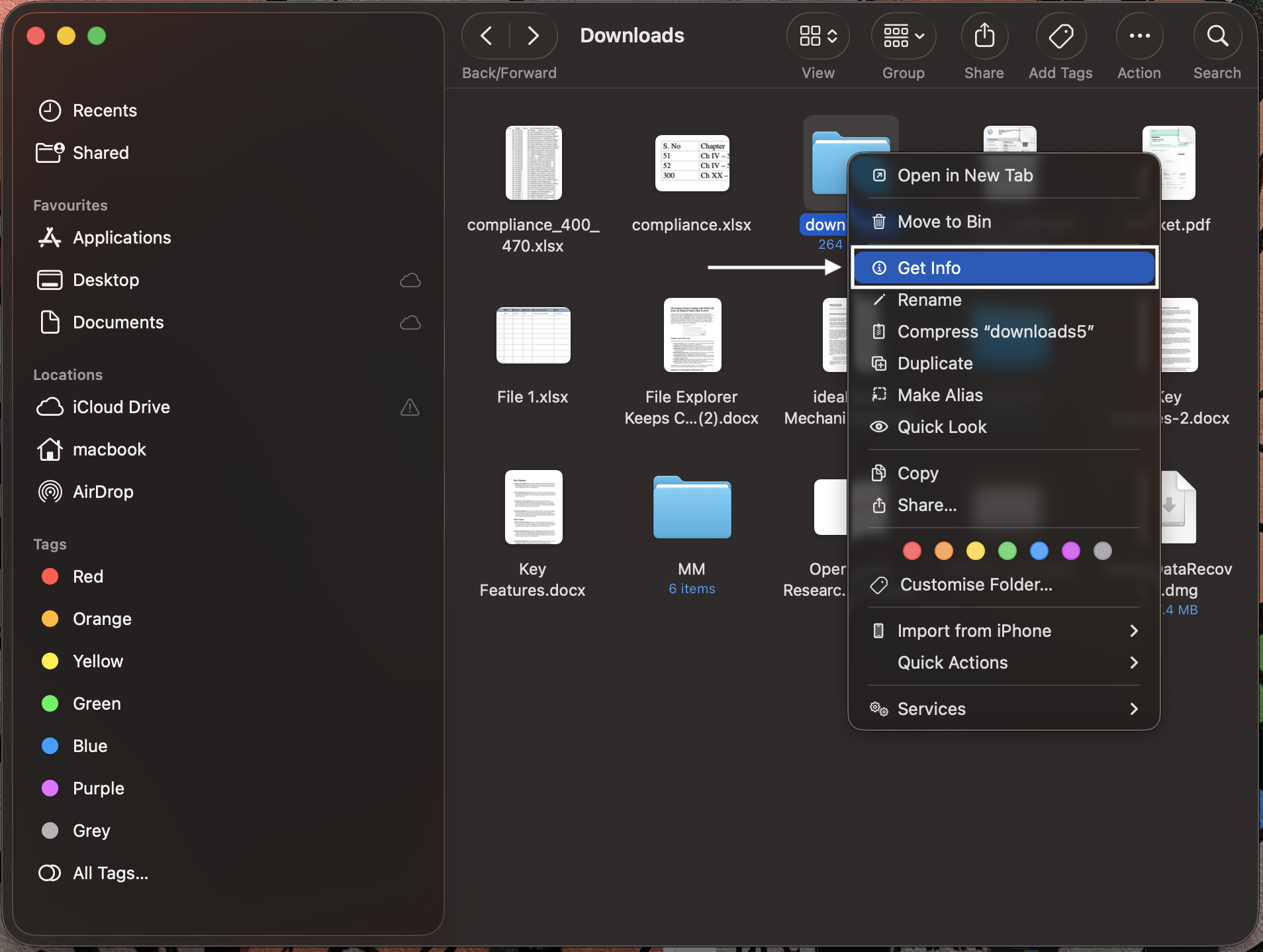Screen dimensions: 1263x952
Task: Go forward with the right arrow
Action: (533, 36)
